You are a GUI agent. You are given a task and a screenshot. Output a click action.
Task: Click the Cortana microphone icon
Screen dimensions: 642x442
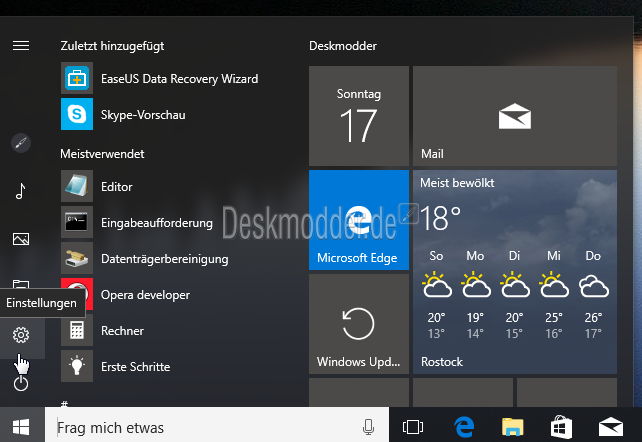[368, 427]
